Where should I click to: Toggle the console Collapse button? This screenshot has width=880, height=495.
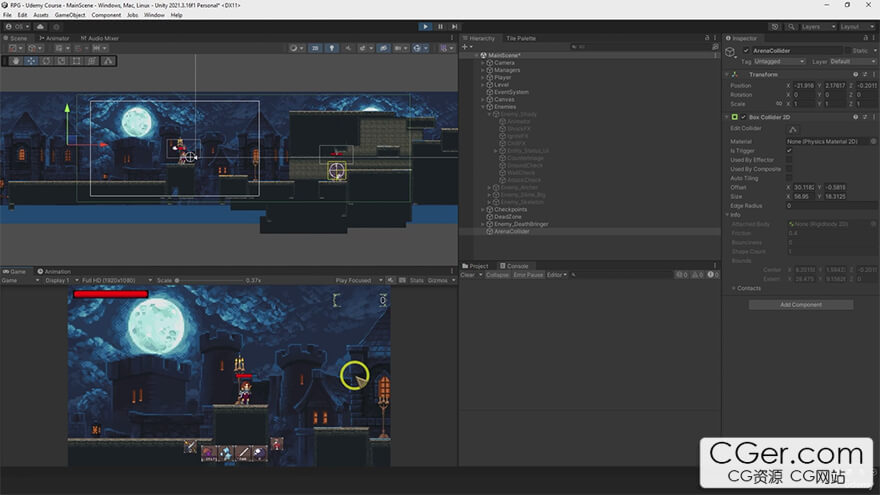point(497,275)
